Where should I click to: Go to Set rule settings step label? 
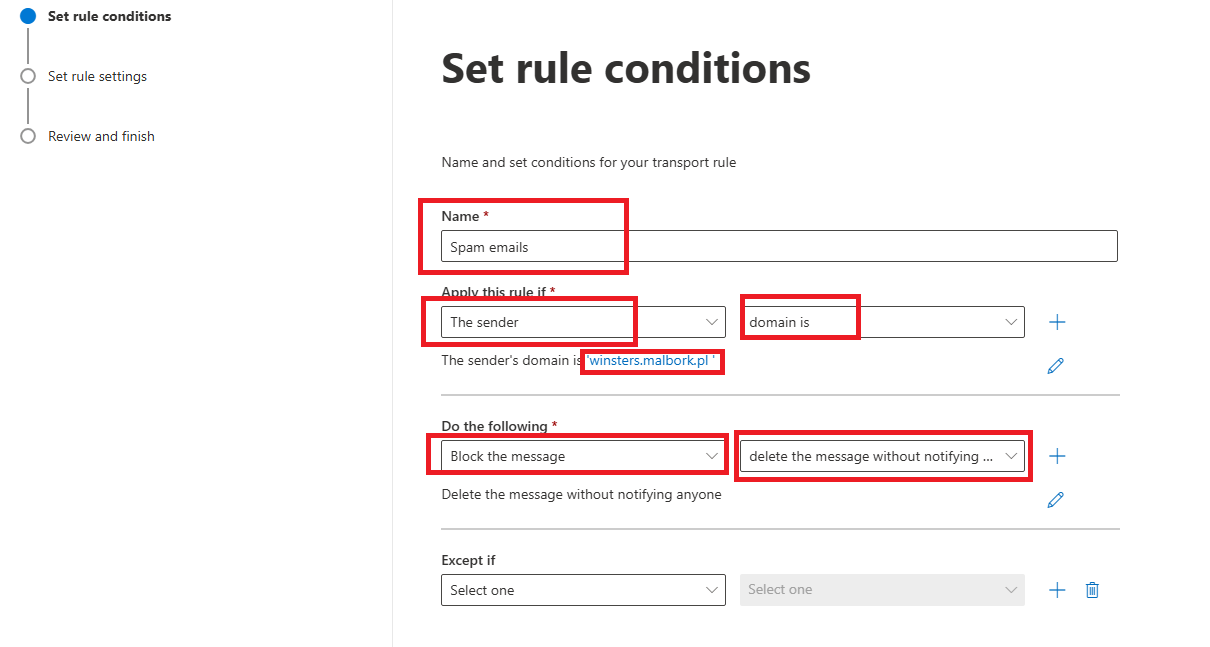click(x=97, y=76)
